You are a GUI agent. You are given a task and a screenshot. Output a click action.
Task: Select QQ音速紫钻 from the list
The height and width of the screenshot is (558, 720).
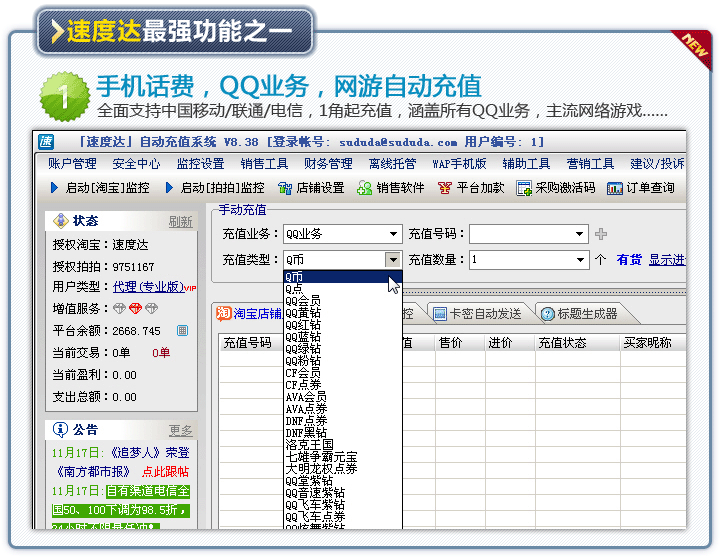pos(343,493)
